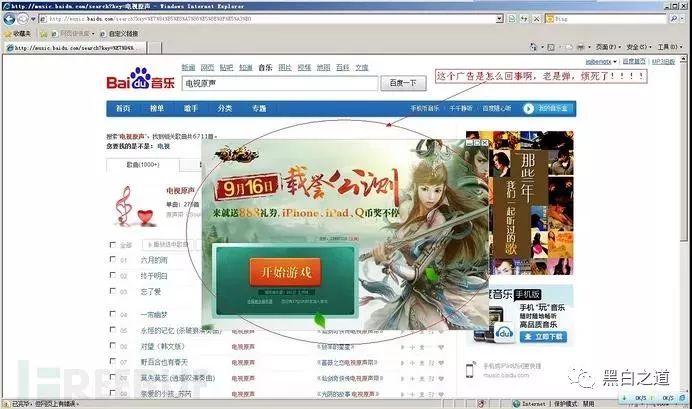Open the user account dropdown at top right
692x409 pixels.
[x=601, y=62]
